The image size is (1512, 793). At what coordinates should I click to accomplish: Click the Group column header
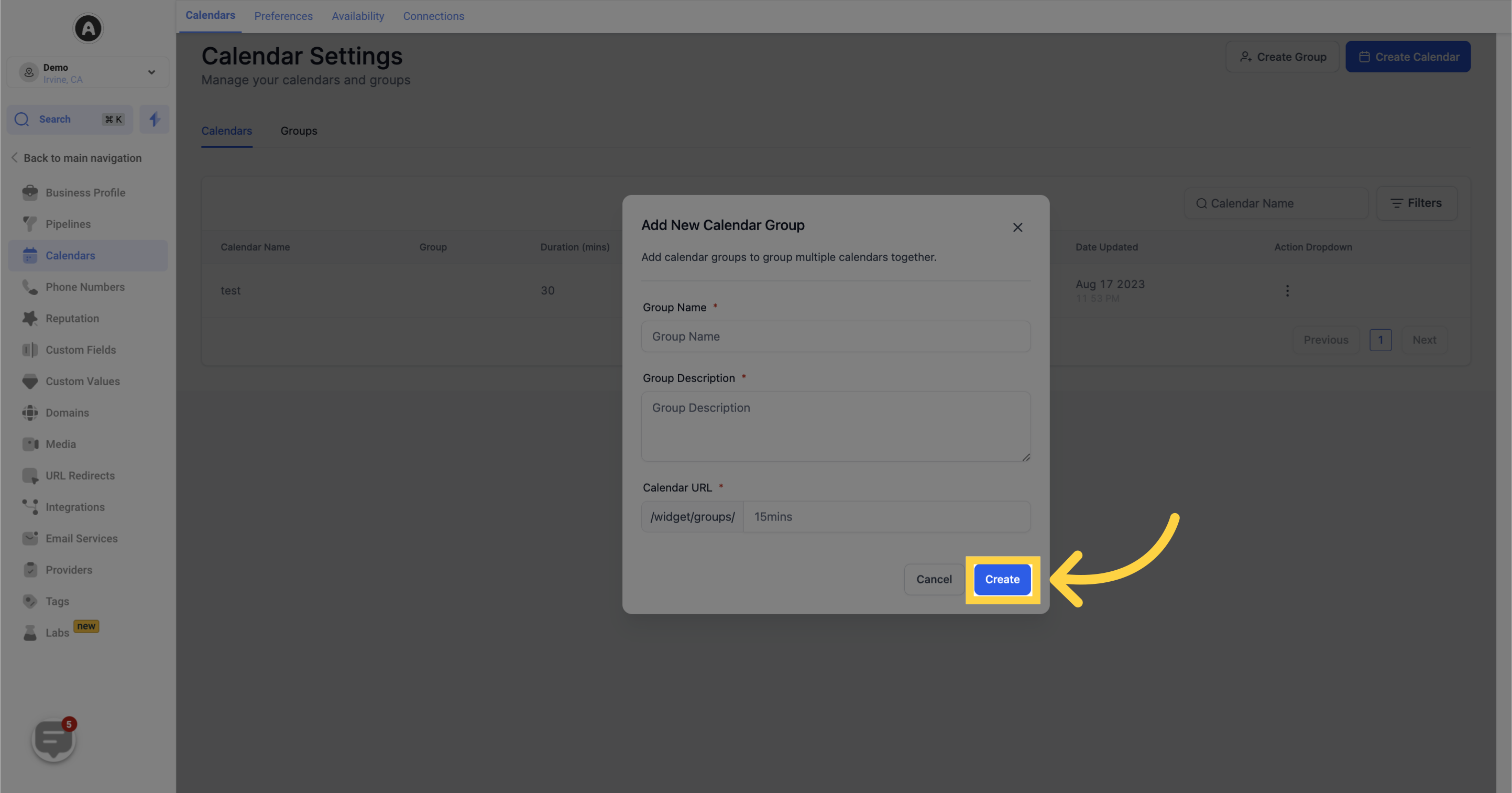[433, 247]
